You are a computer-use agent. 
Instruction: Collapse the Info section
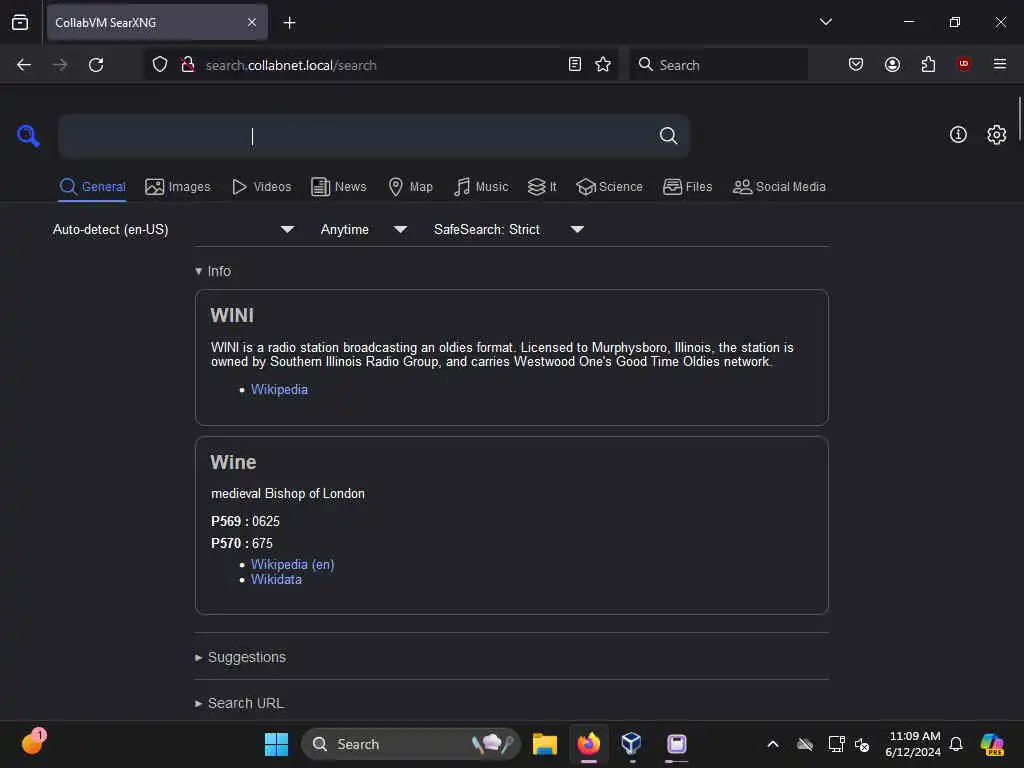pyautogui.click(x=213, y=271)
